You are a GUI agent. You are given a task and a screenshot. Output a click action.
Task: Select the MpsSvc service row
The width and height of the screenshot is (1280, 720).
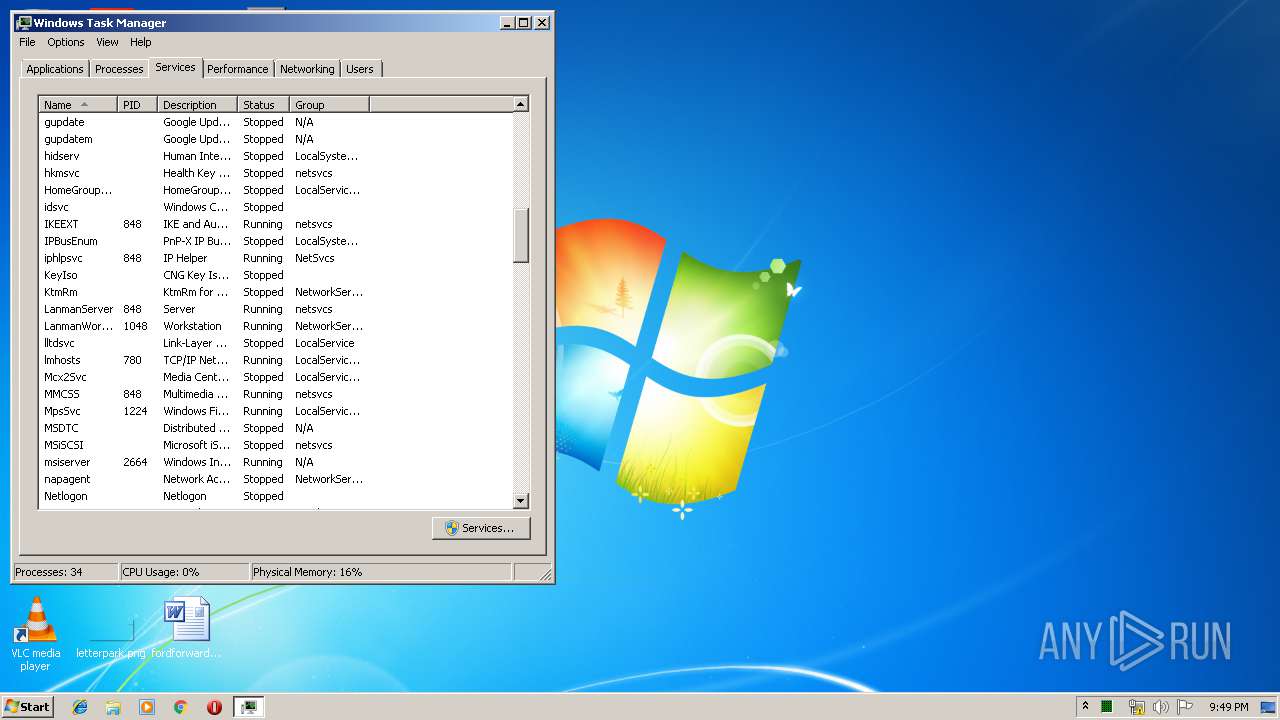coord(275,411)
